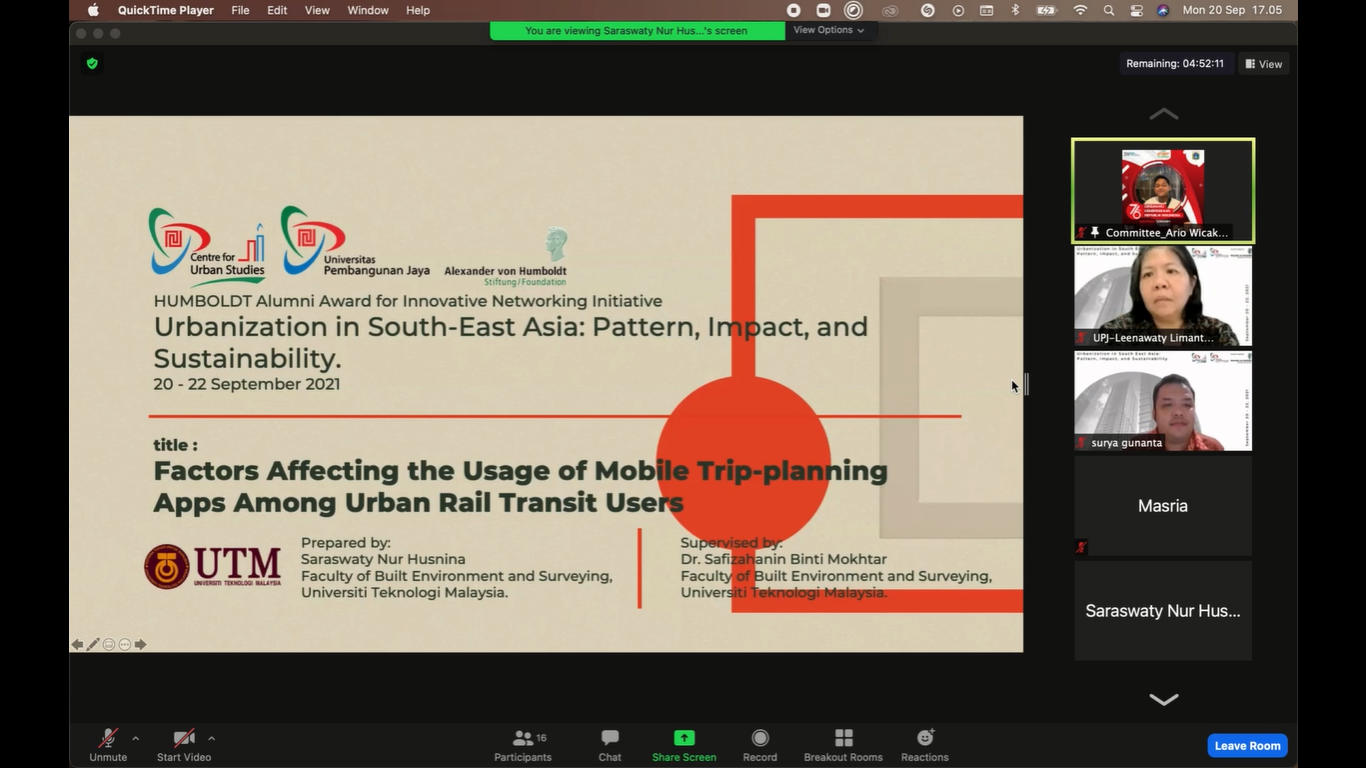
Task: Expand audio options arrow beside Unmute
Action: point(135,739)
